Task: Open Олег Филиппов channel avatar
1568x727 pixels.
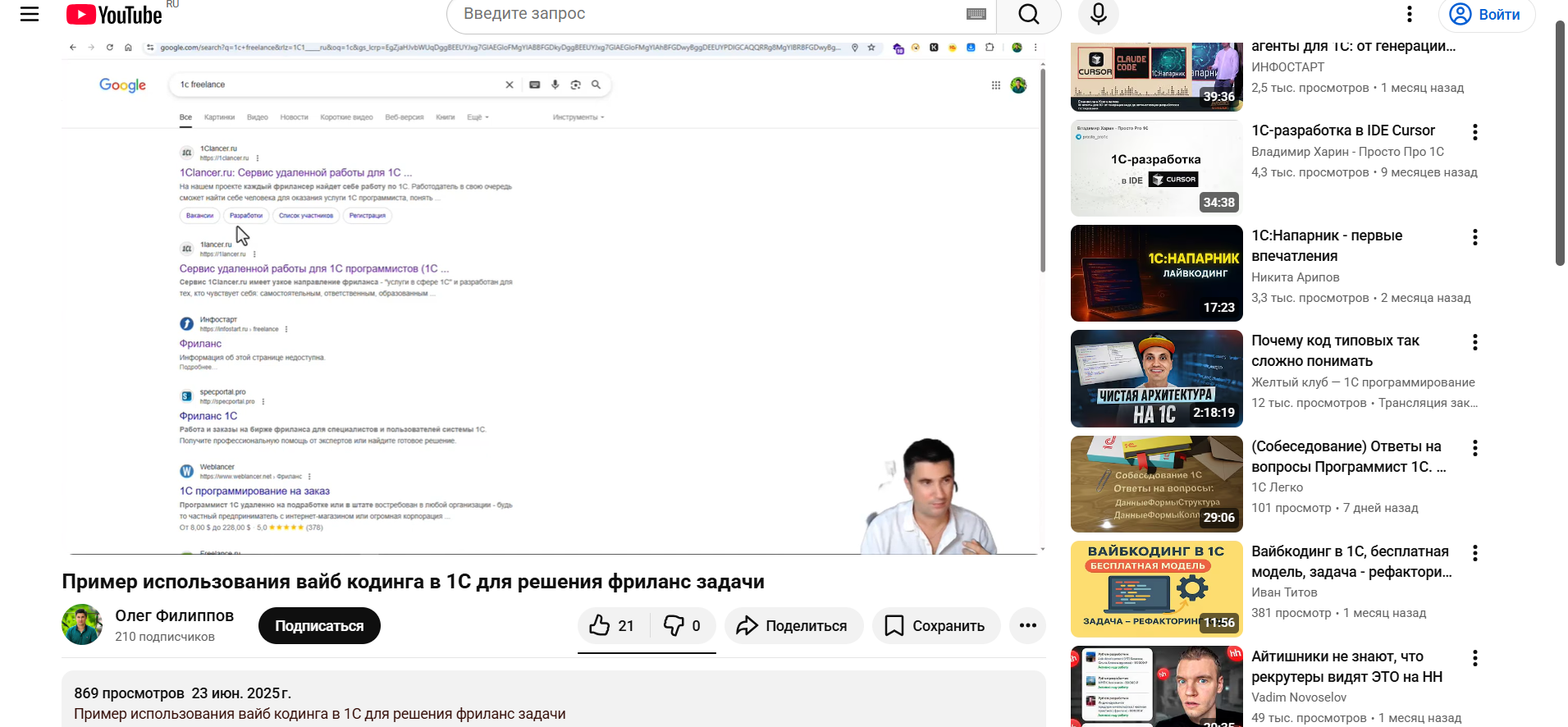Action: (x=82, y=625)
